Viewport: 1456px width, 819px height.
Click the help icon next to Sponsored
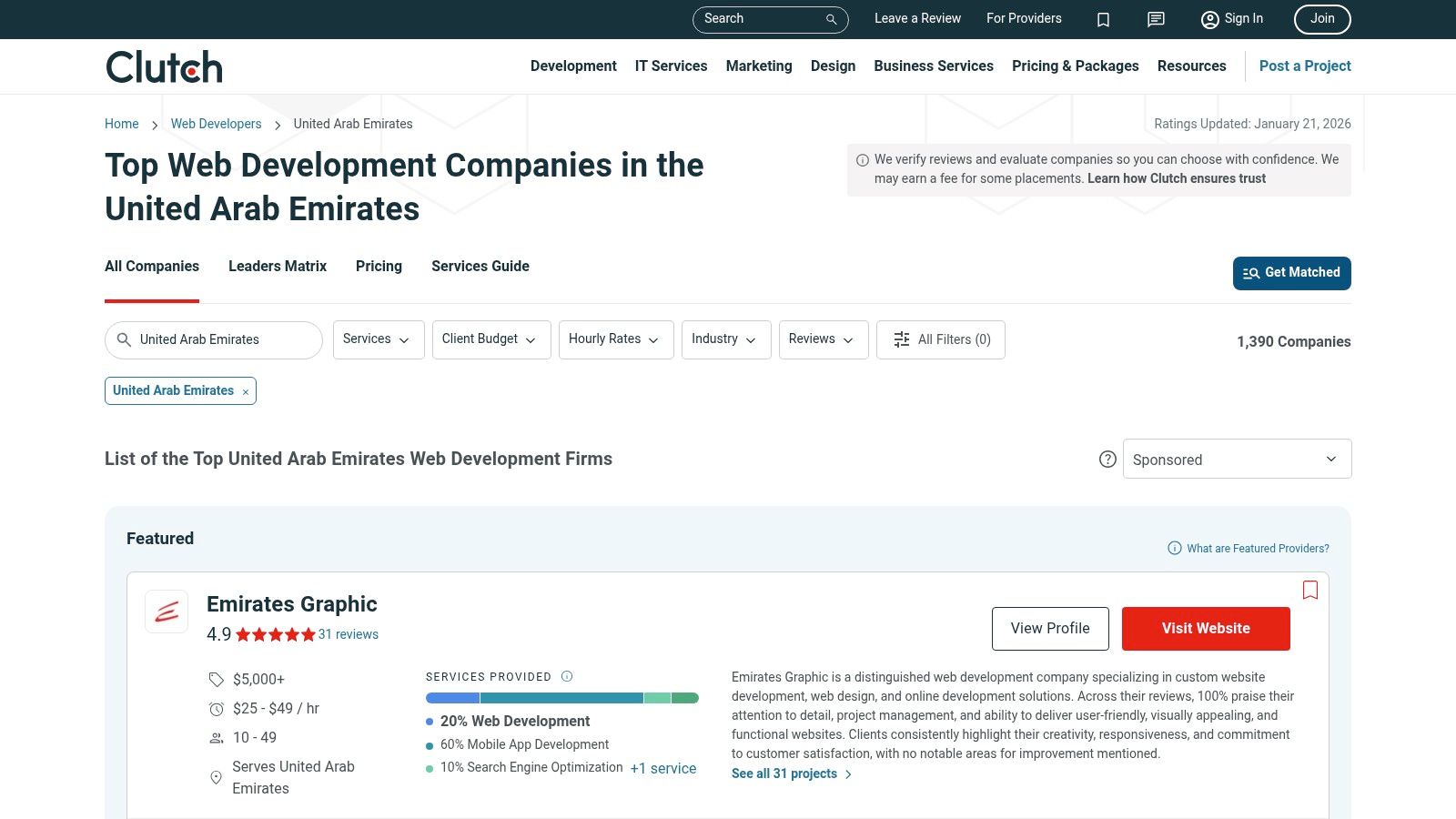pos(1107,460)
